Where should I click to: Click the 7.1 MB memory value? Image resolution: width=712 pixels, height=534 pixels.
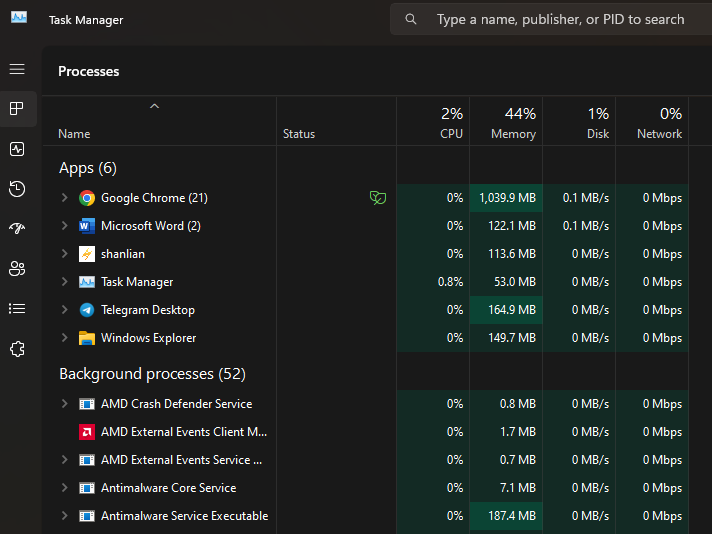pos(518,488)
